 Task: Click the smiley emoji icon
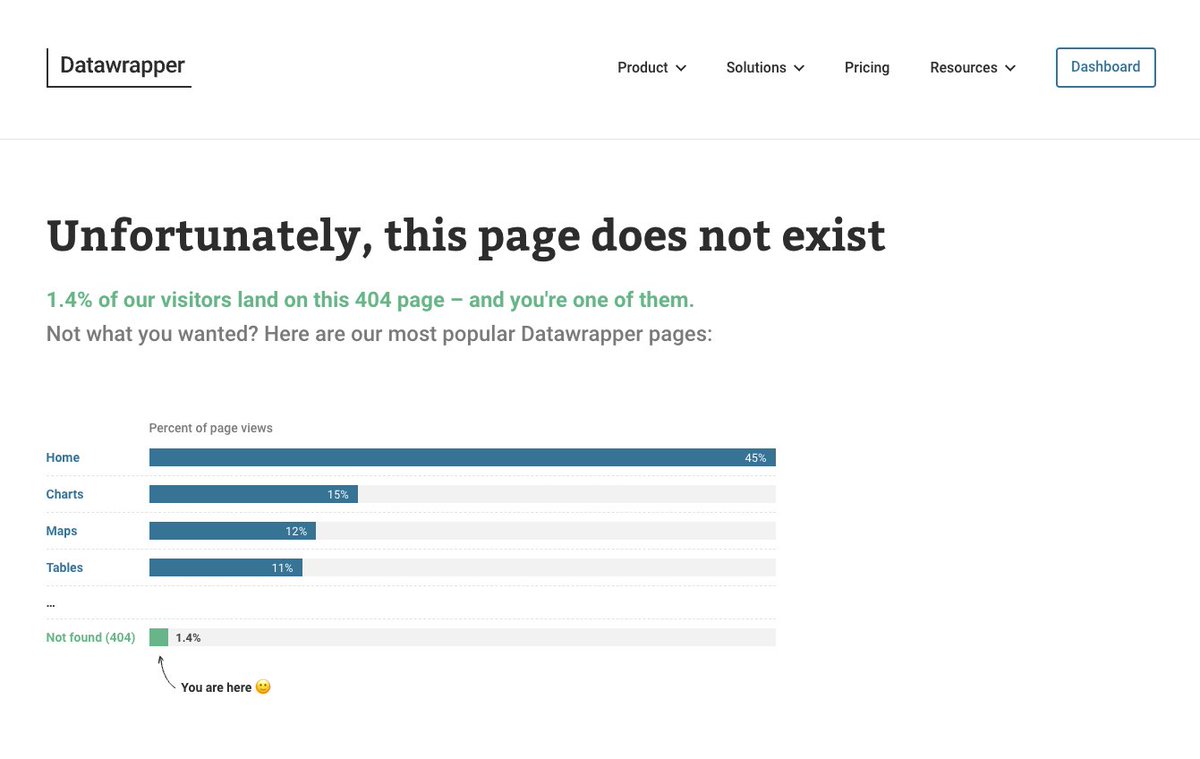pos(263,687)
